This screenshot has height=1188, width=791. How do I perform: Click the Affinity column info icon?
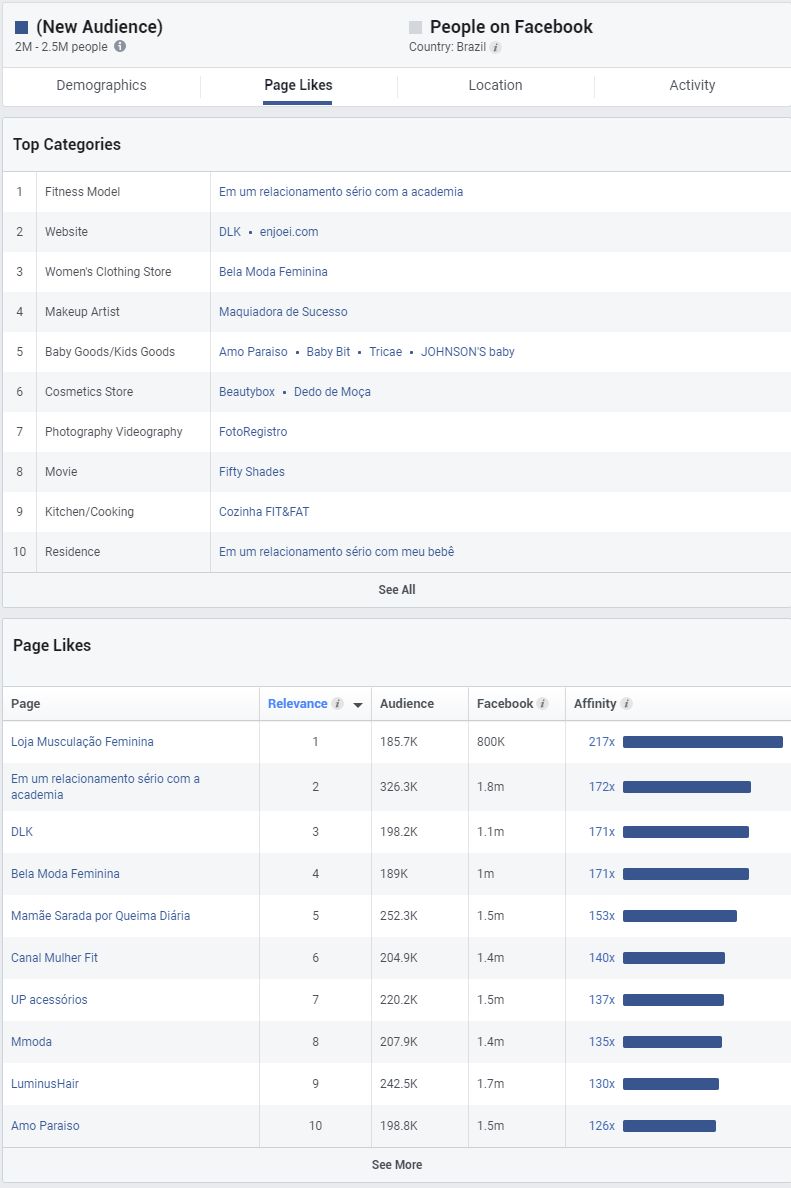(x=627, y=704)
